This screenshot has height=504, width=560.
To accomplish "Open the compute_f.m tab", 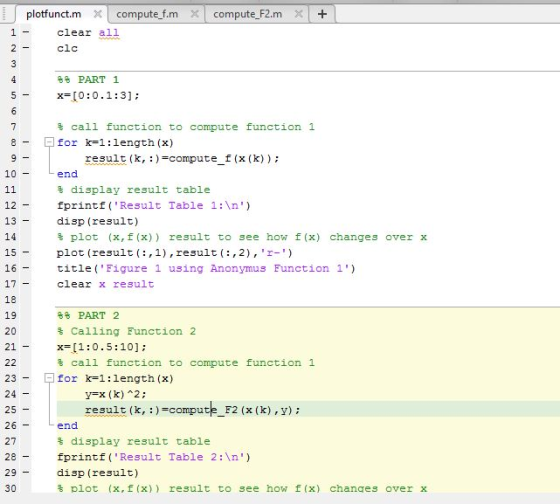I will (x=147, y=14).
